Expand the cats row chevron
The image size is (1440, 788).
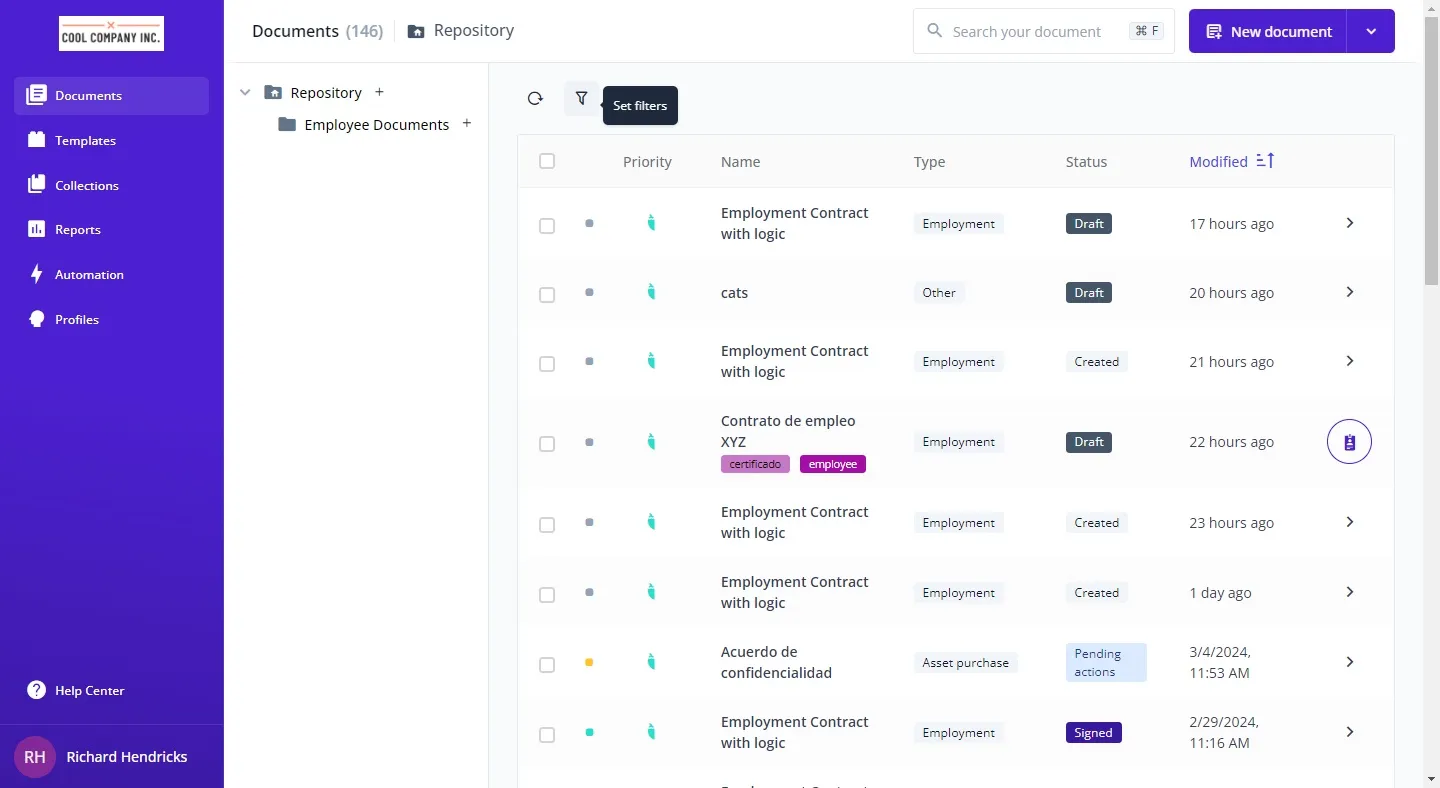(x=1349, y=292)
